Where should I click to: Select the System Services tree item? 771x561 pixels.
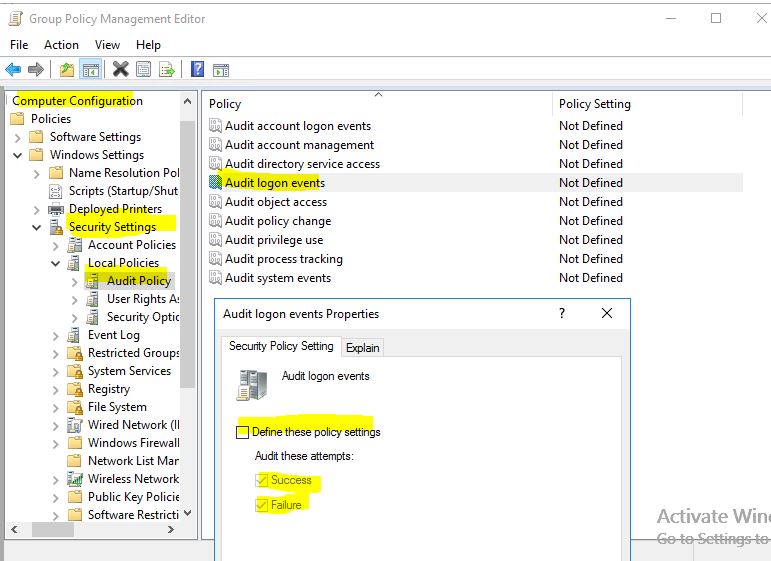pos(129,371)
